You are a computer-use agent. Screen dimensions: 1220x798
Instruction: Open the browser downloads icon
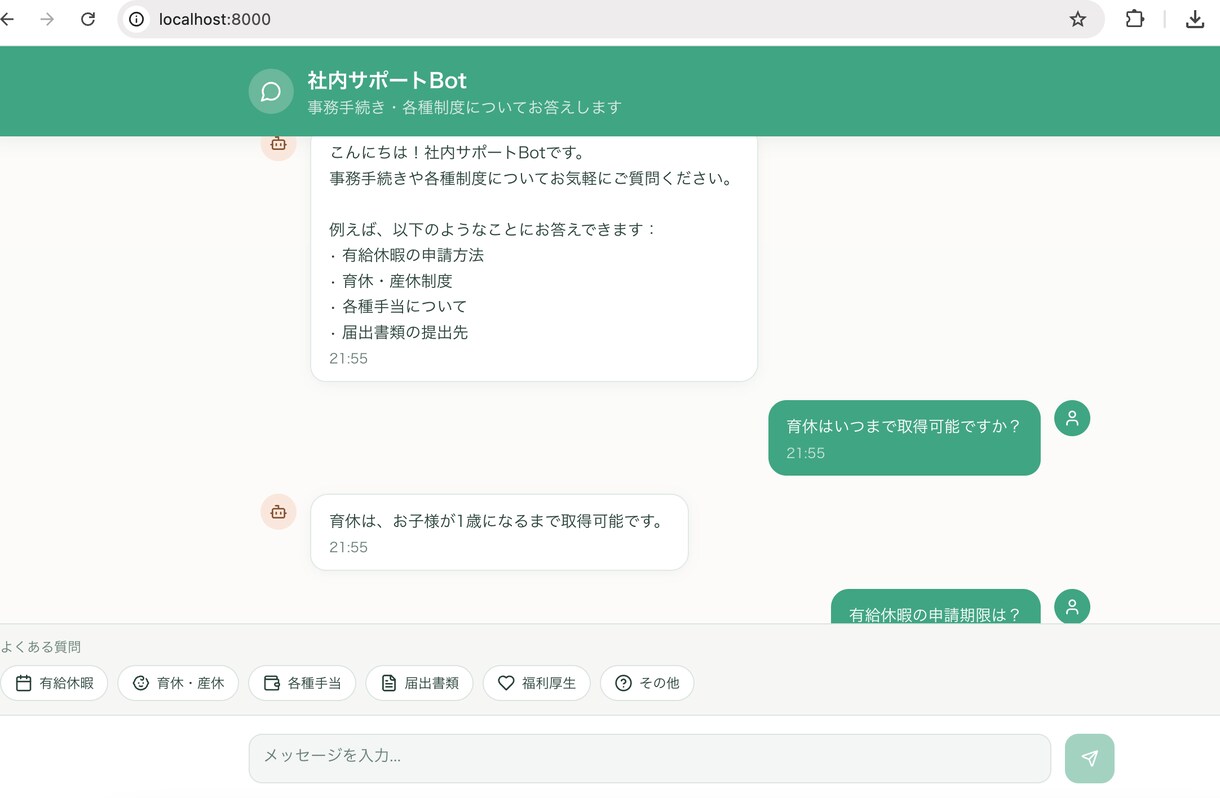tap(1195, 19)
